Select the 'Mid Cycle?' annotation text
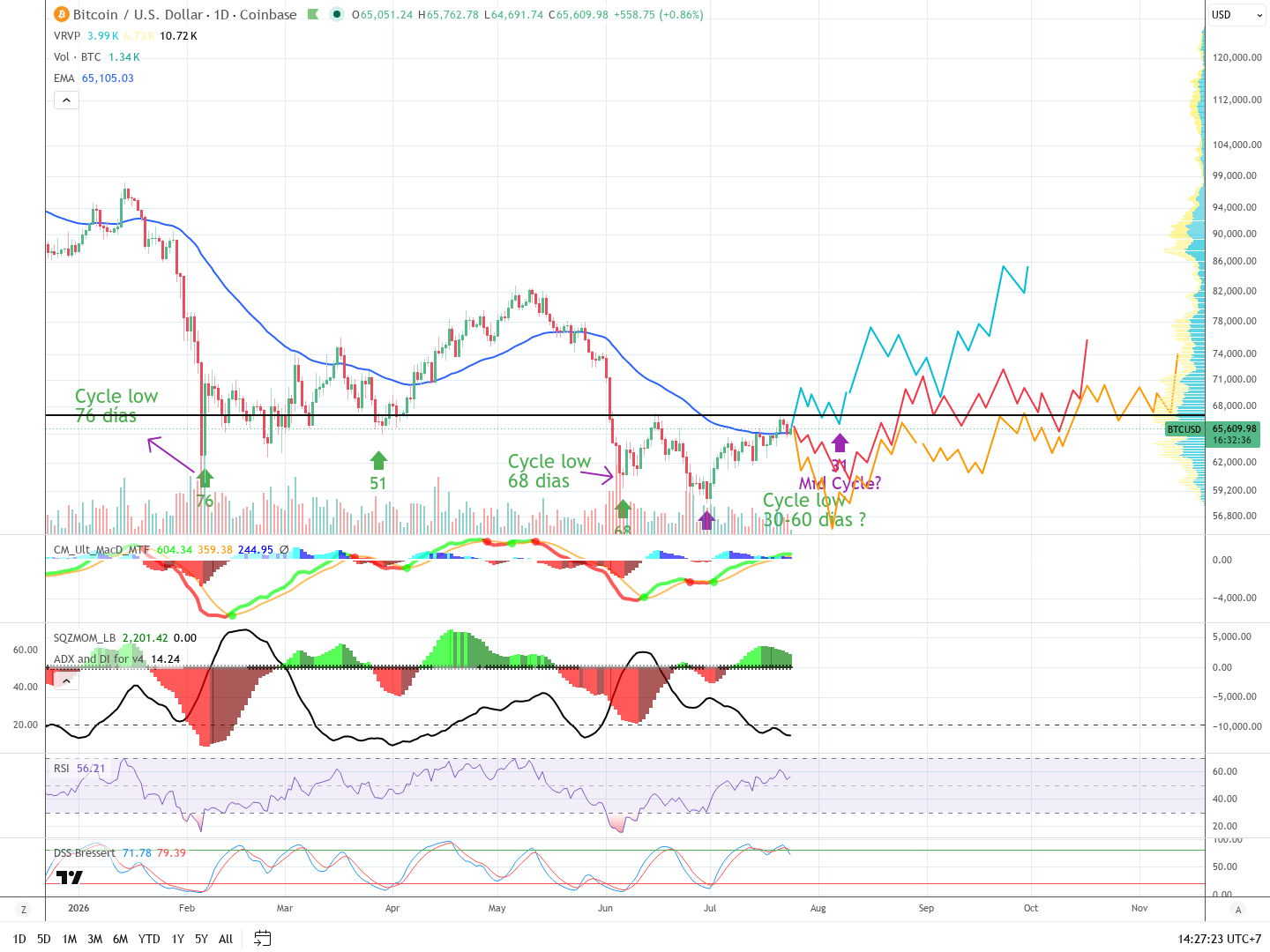 [840, 483]
